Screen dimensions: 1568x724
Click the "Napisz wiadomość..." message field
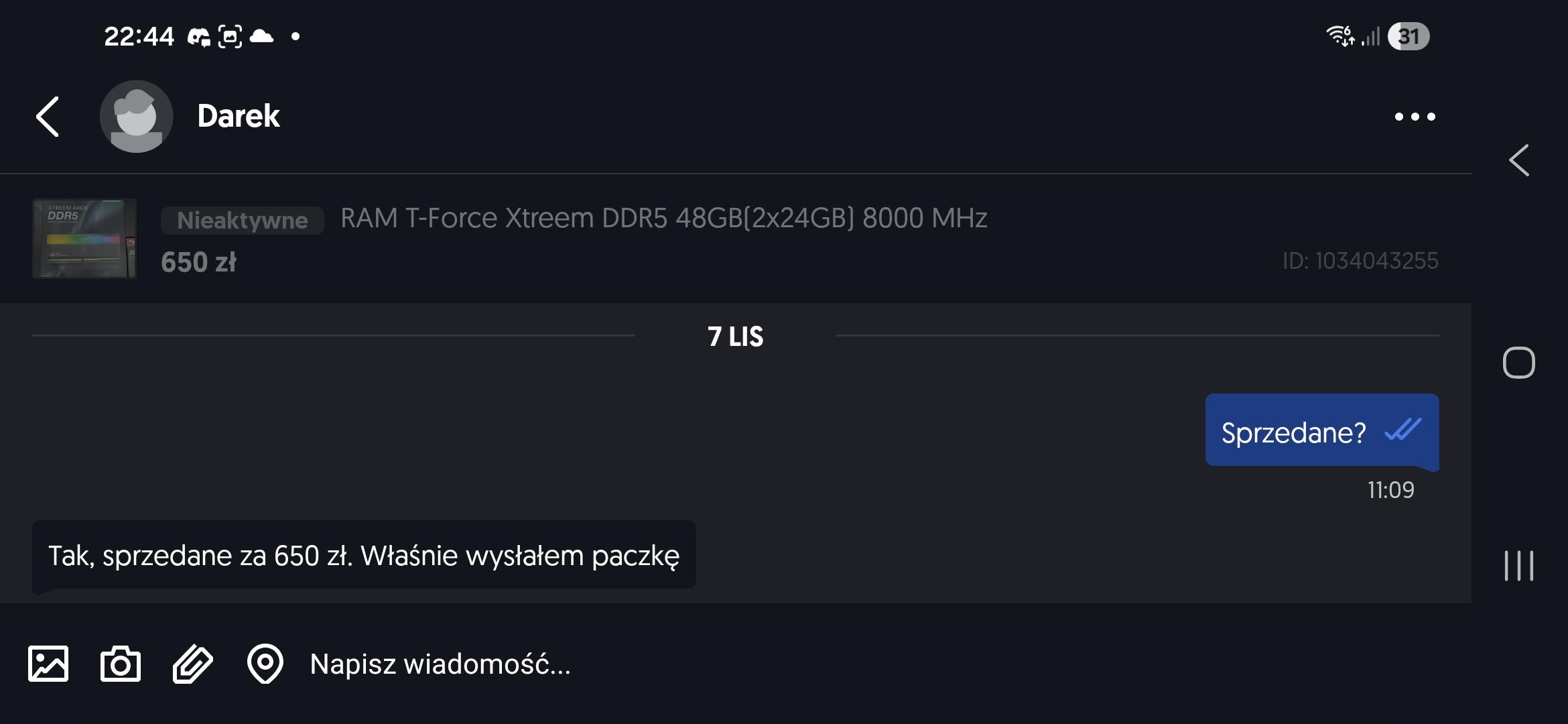coord(804,664)
